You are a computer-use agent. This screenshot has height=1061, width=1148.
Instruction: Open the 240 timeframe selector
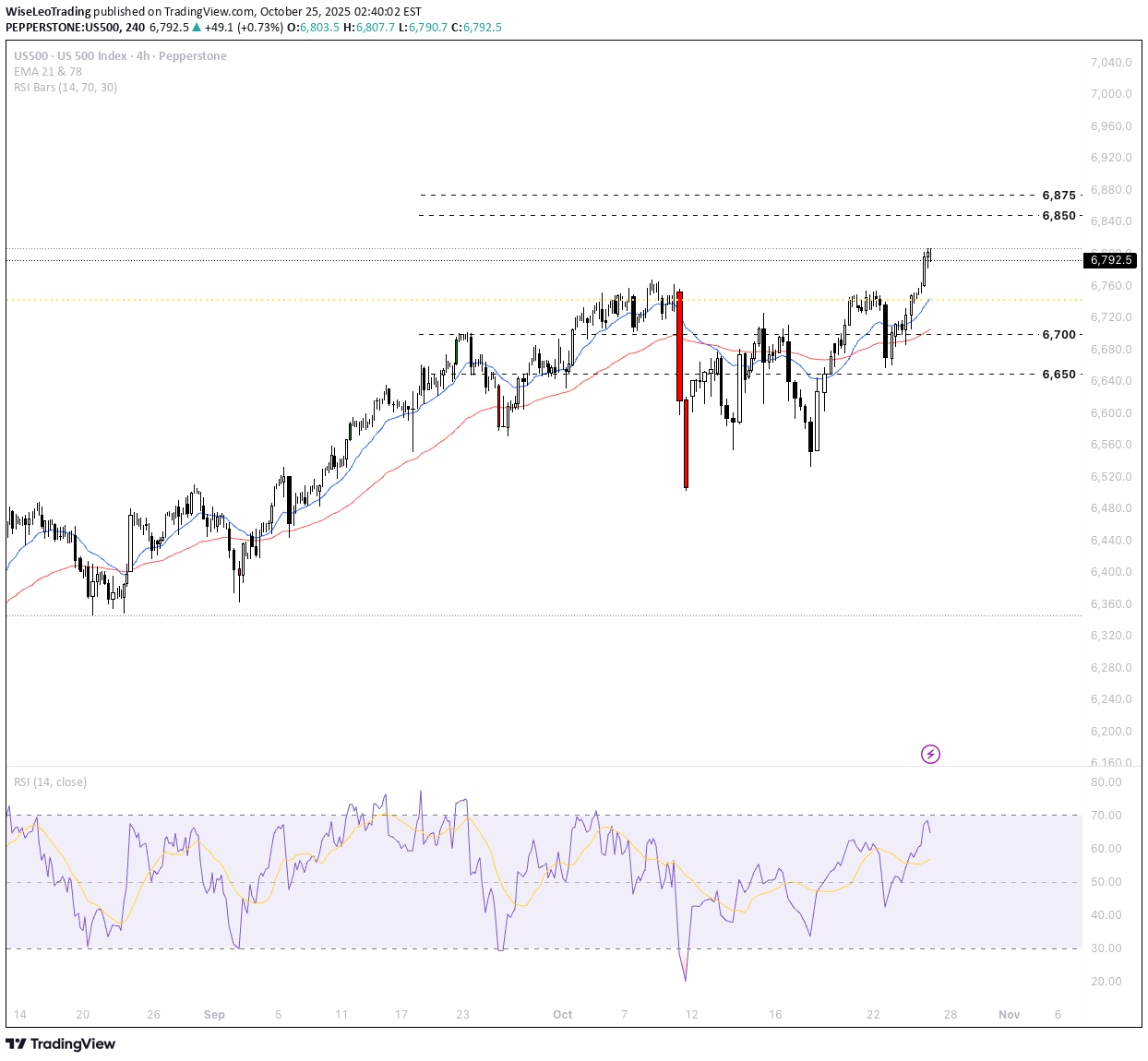[134, 28]
